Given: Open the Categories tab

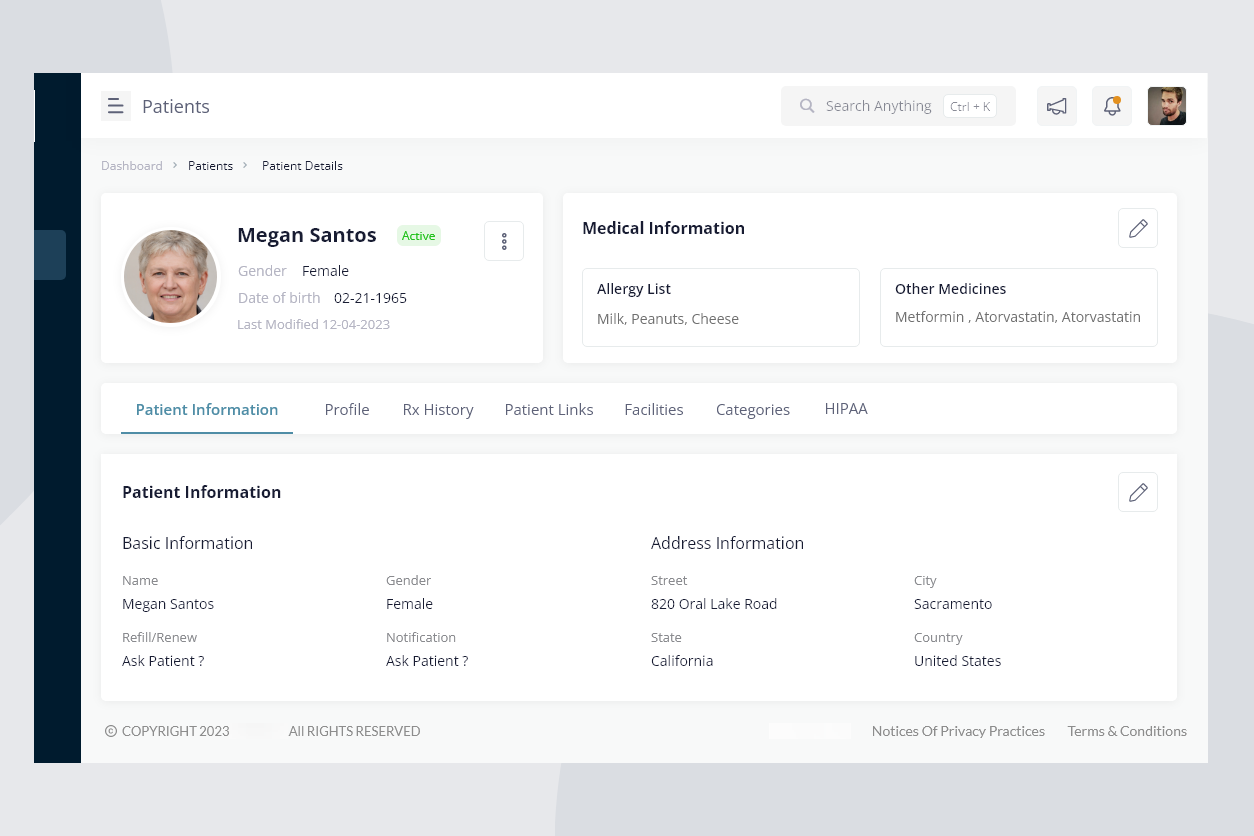Looking at the screenshot, I should tap(753, 409).
